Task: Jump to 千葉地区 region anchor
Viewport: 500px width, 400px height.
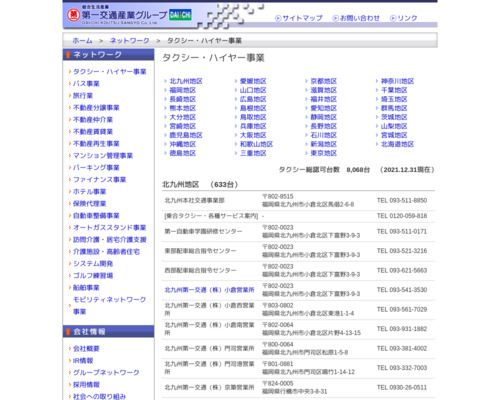Action: [394, 90]
